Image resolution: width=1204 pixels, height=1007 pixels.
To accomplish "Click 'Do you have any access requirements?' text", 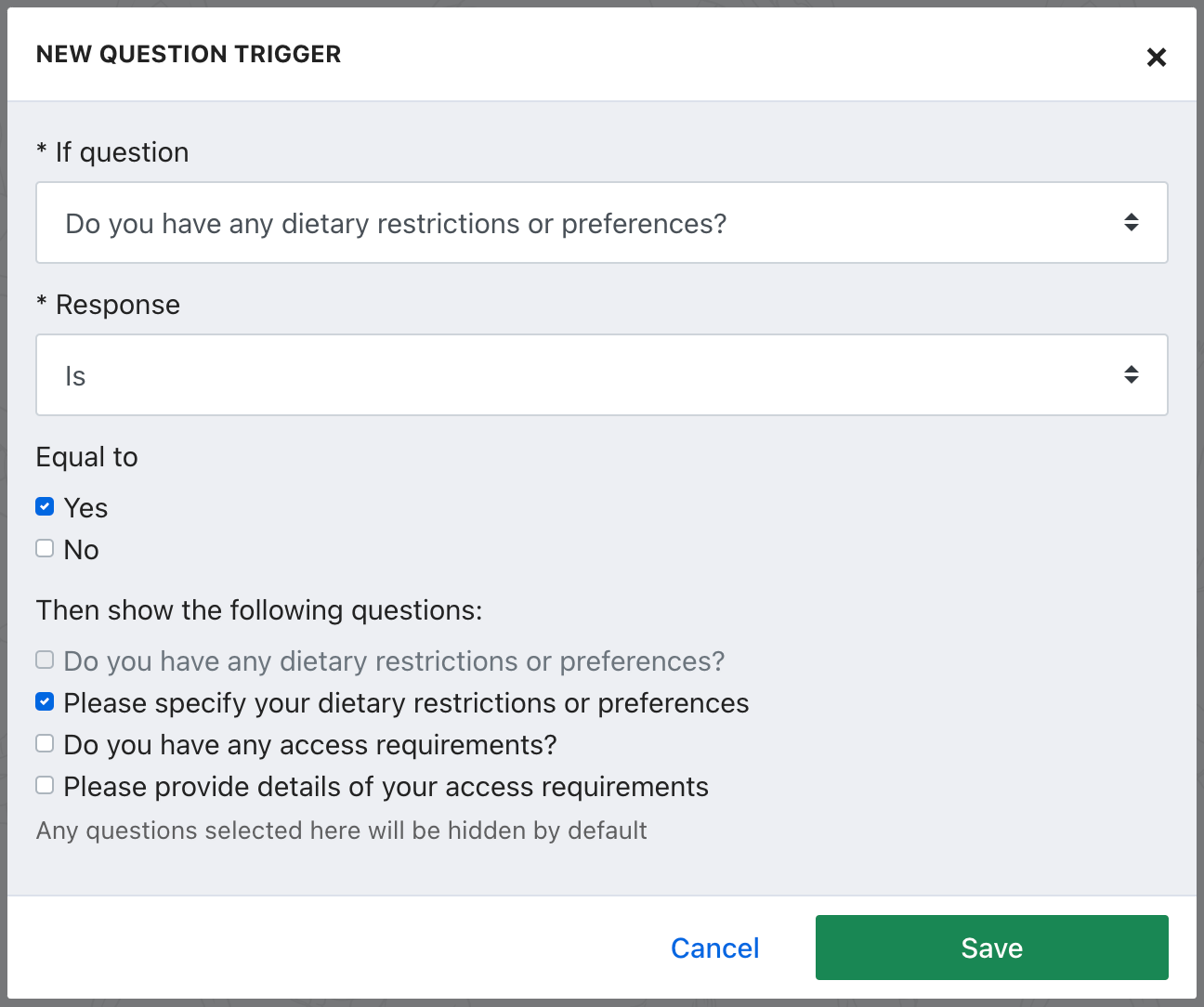I will (x=310, y=745).
